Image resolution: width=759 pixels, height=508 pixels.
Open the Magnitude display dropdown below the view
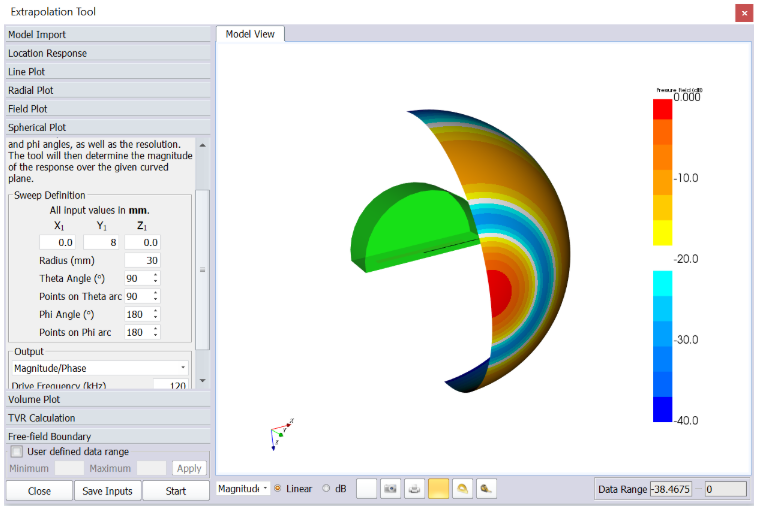241,489
